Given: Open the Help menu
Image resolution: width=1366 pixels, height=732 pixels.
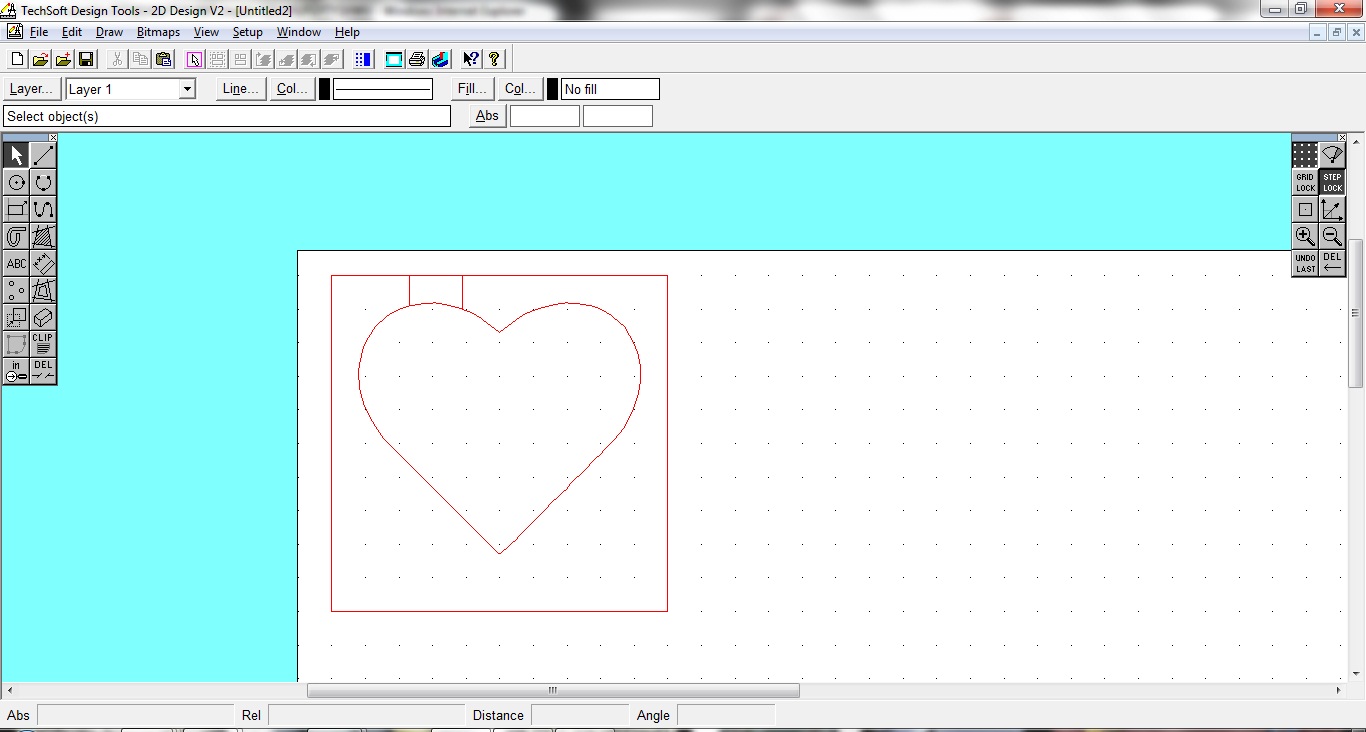Looking at the screenshot, I should (347, 32).
